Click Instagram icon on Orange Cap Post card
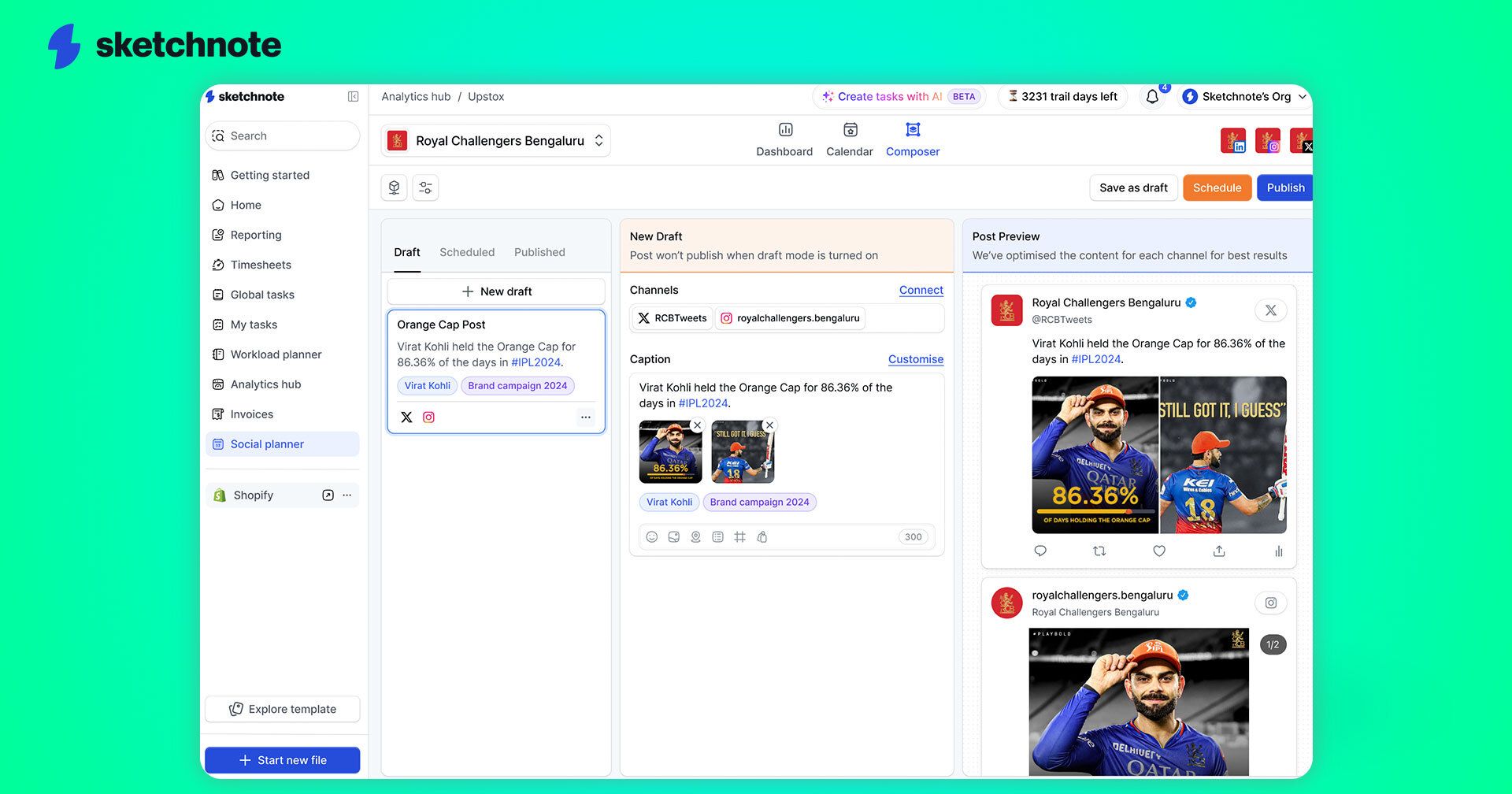This screenshot has height=794, width=1512. point(428,417)
